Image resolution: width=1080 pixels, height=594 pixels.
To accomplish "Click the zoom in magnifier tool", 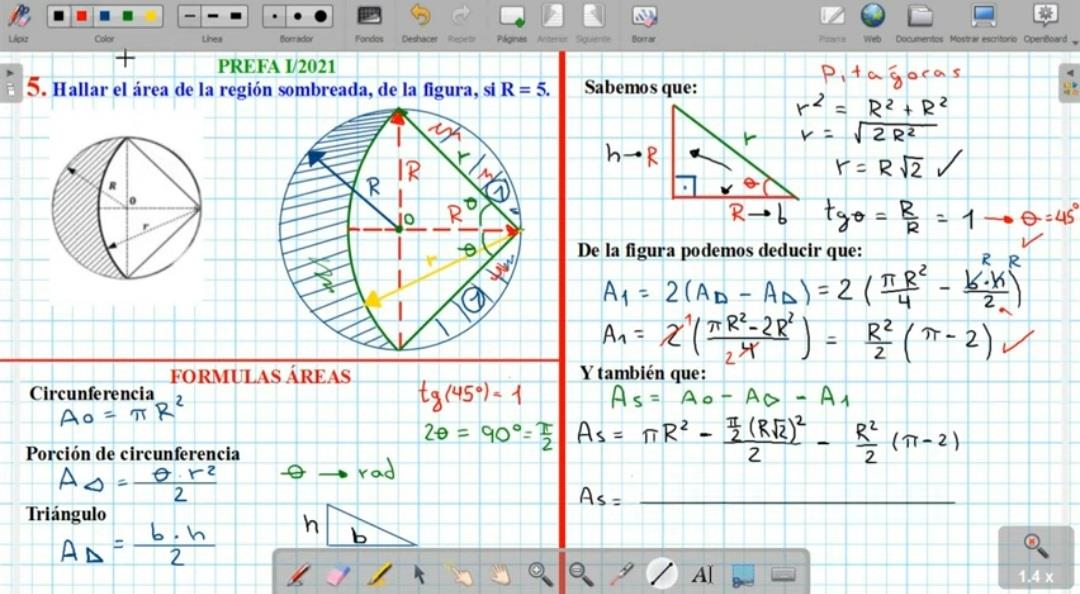I will pyautogui.click(x=540, y=574).
